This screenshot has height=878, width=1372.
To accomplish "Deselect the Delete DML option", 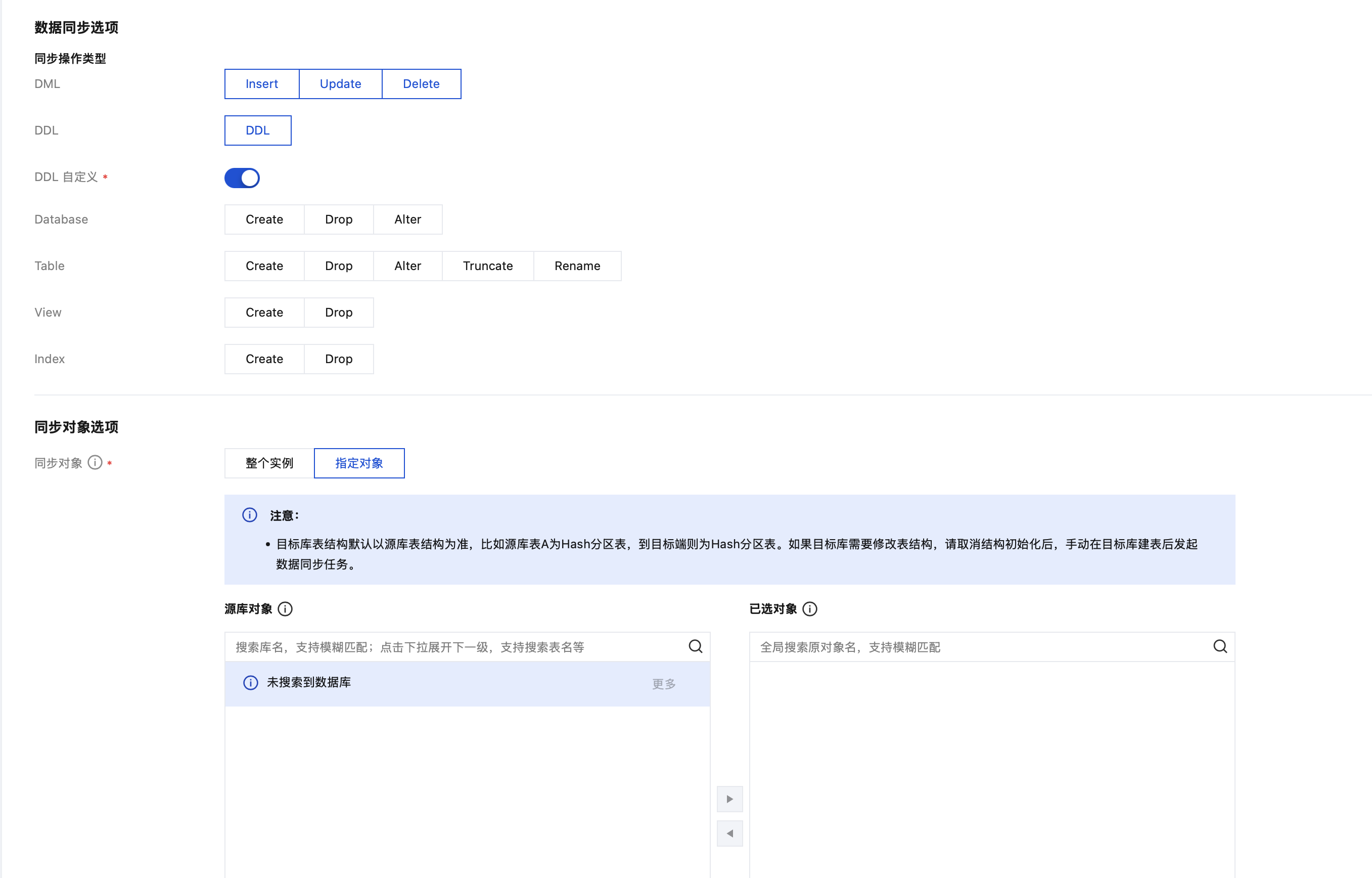I will [x=421, y=84].
